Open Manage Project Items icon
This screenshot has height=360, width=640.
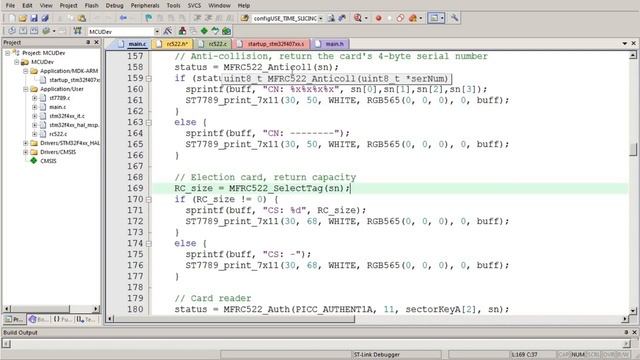(182, 31)
